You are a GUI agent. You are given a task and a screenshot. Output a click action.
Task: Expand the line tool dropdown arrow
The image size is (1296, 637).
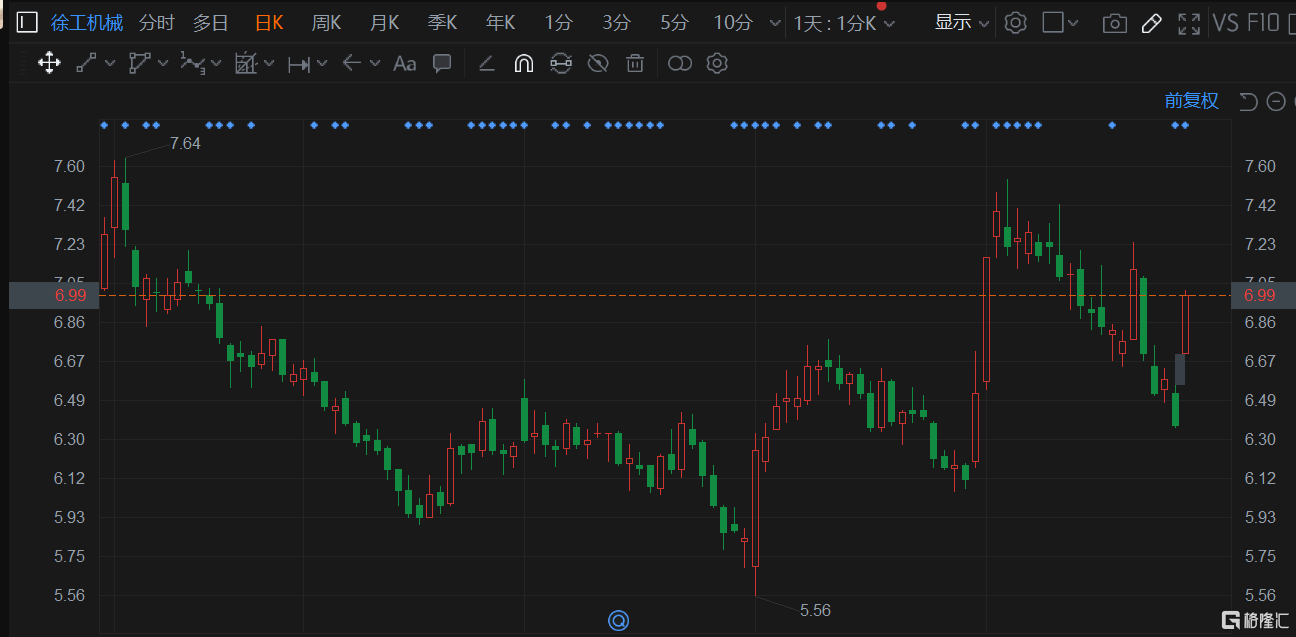click(x=109, y=64)
